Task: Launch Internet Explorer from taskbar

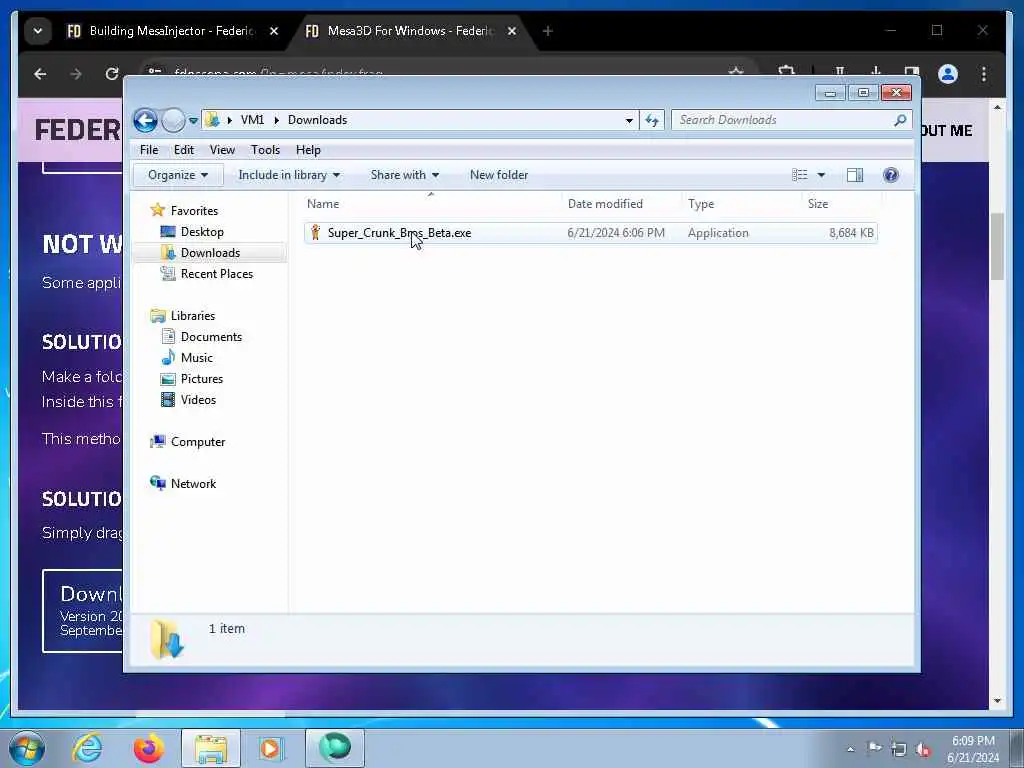Action: tap(87, 748)
